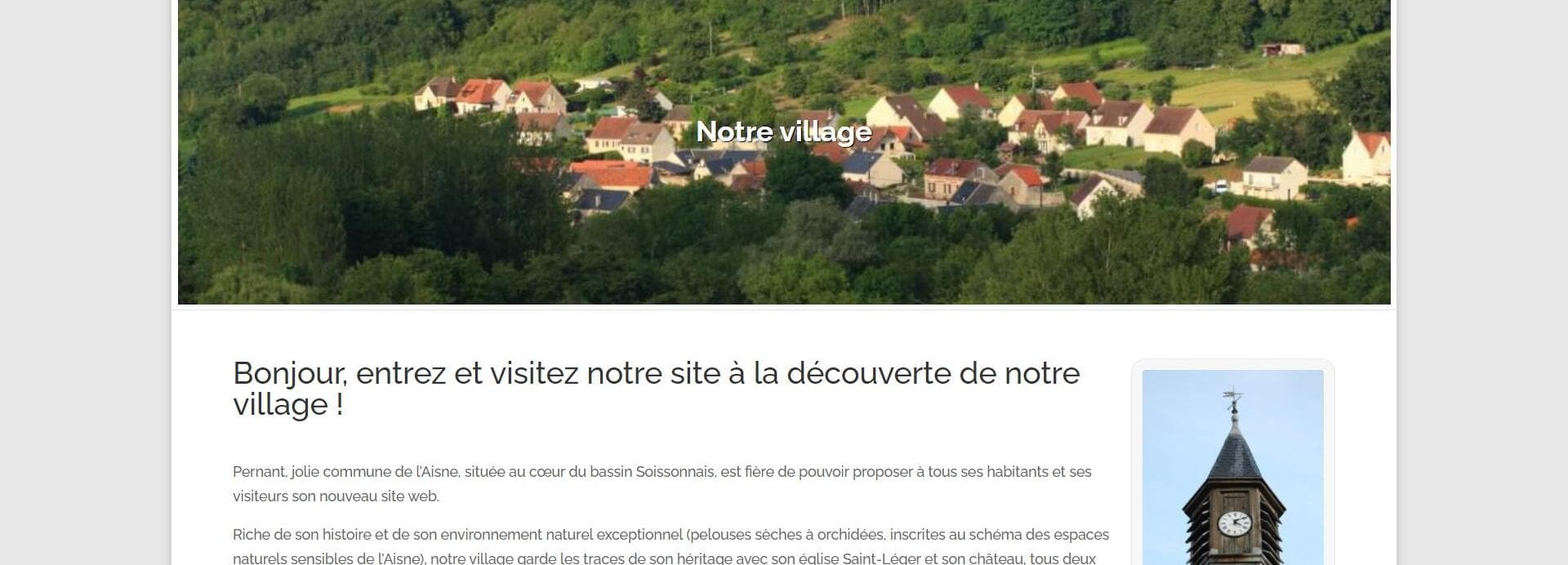Click the word "orchidées" in the second paragraph
This screenshot has height=565, width=1568.
click(x=849, y=535)
